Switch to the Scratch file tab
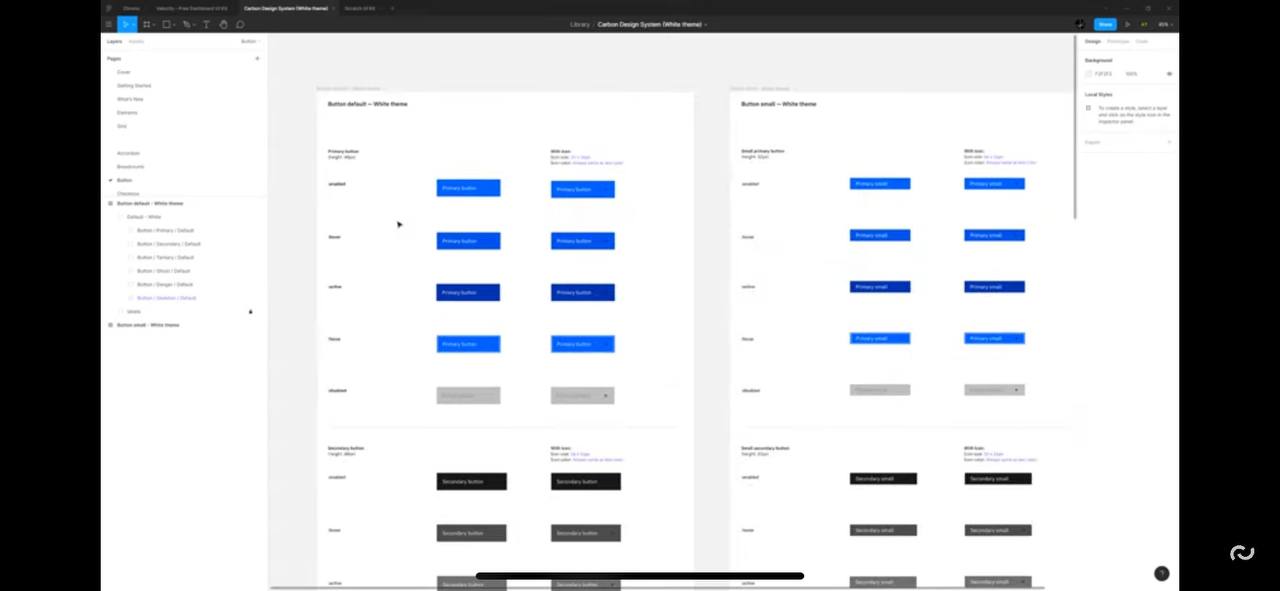1280x591 pixels. pyautogui.click(x=361, y=8)
